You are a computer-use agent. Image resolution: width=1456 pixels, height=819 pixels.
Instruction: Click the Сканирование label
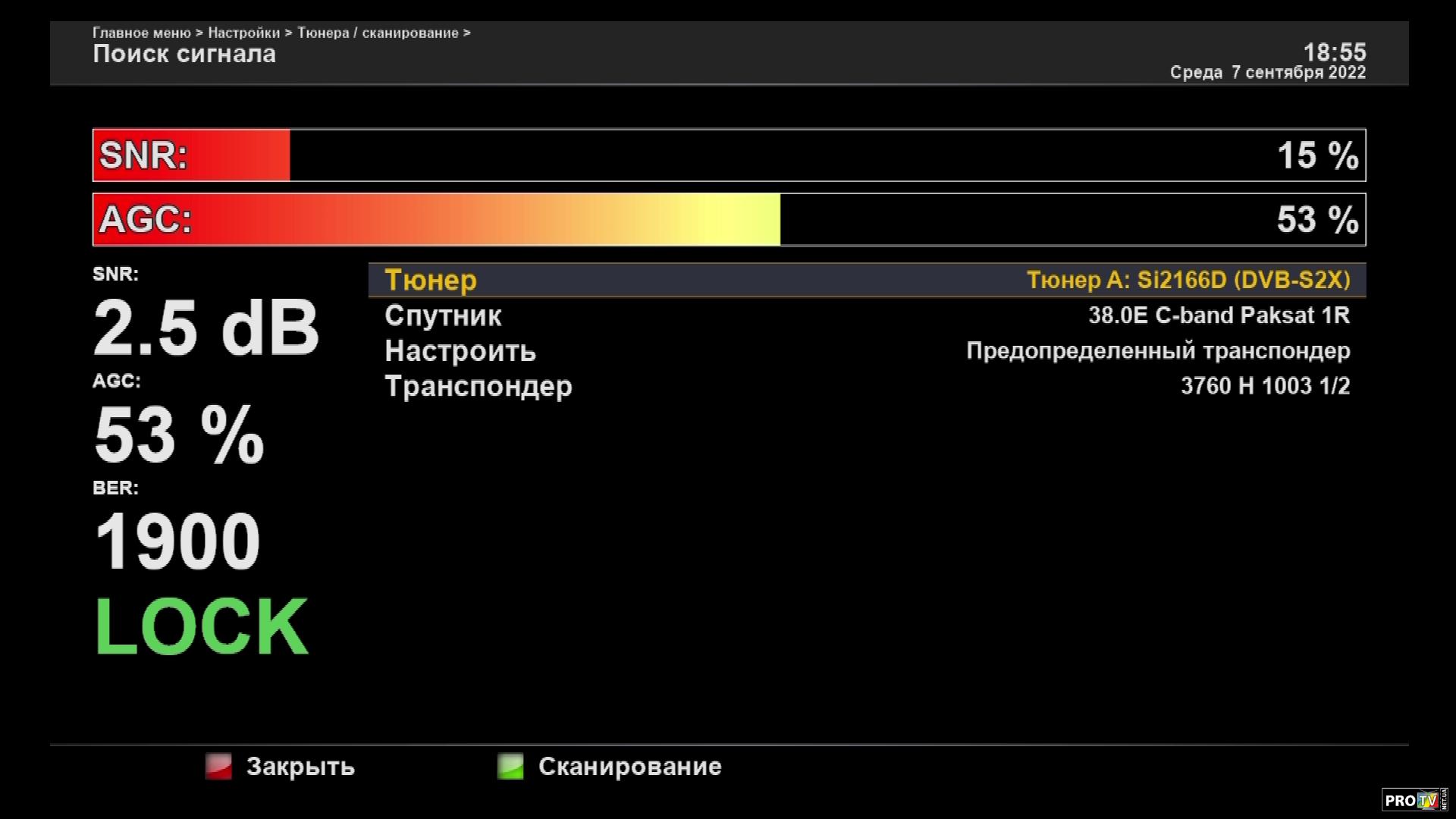click(629, 767)
